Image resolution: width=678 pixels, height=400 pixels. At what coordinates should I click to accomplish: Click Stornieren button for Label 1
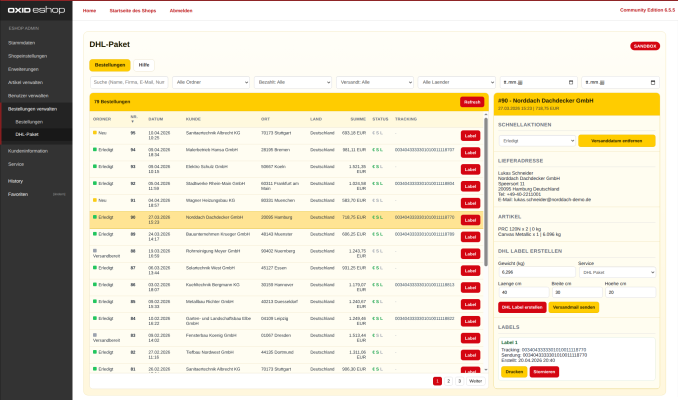coord(544,372)
